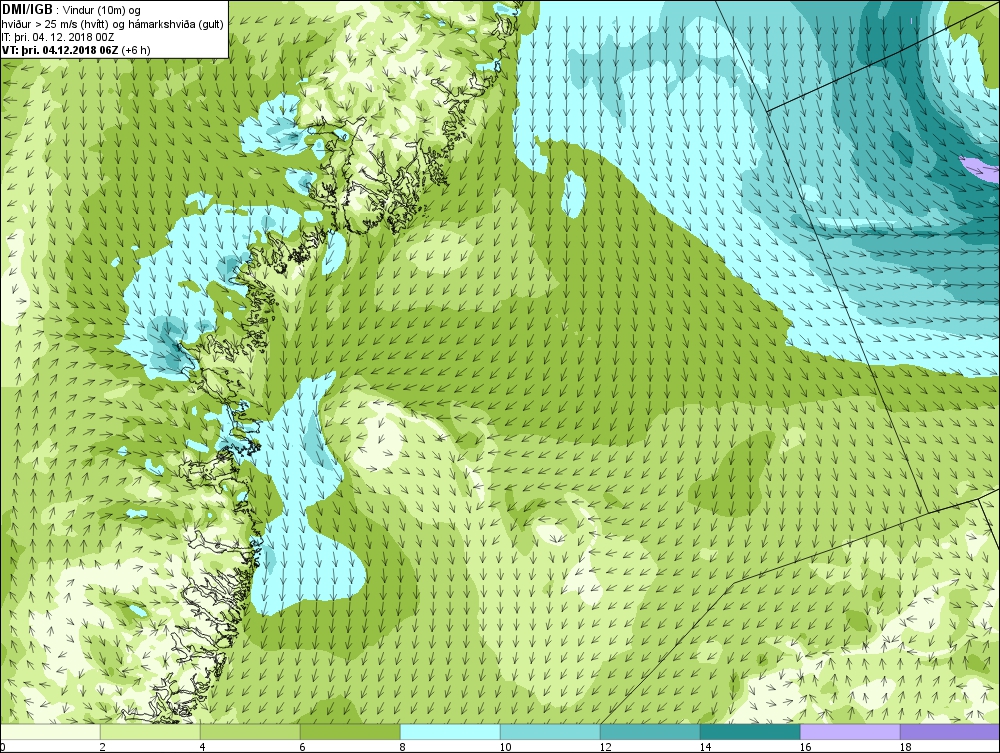The height and width of the screenshot is (753, 1000).
Task: Click the "Vindur (10m) og" header text
Action: click(x=103, y=10)
